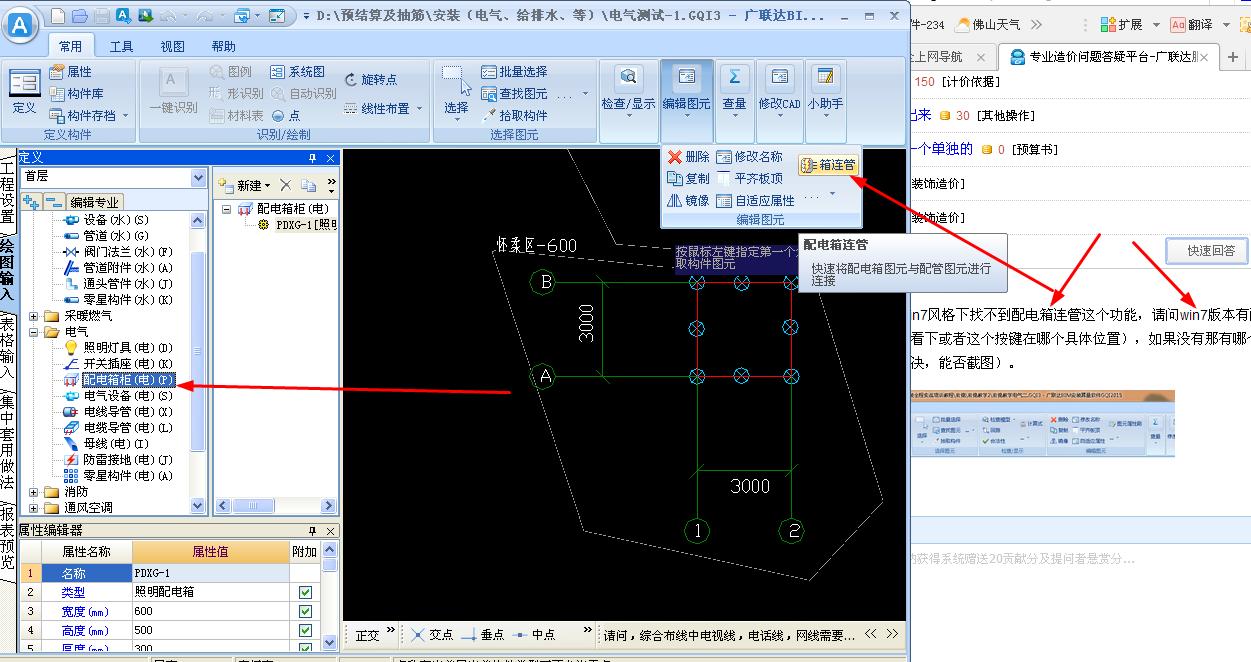Image resolution: width=1251 pixels, height=662 pixels.
Task: Click the minus remove icon in tree toolbar
Action: [x=54, y=201]
